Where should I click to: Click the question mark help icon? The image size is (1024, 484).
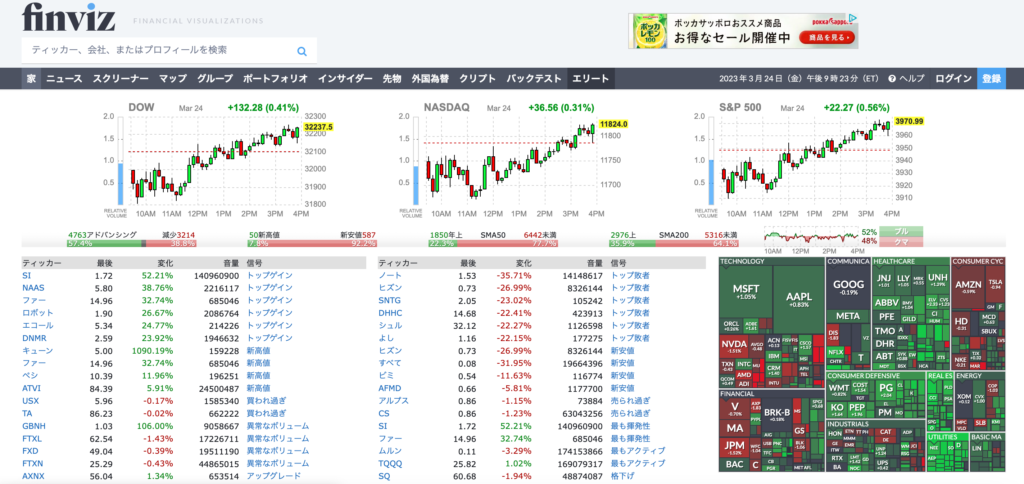[x=891, y=78]
